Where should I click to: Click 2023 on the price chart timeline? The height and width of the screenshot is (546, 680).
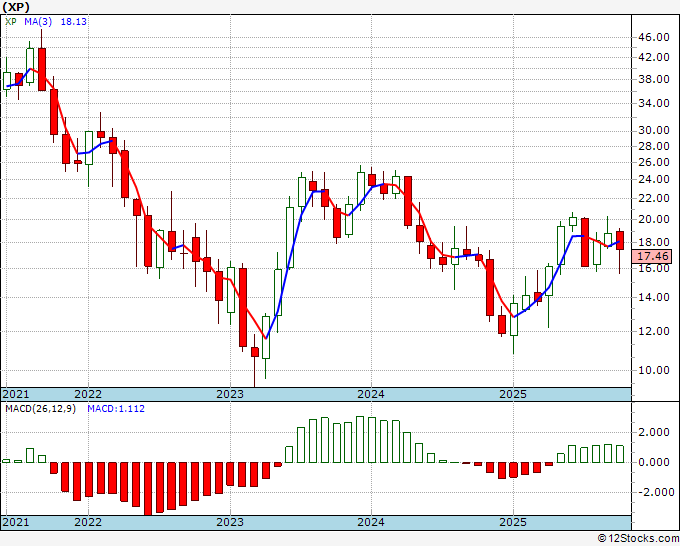(230, 394)
